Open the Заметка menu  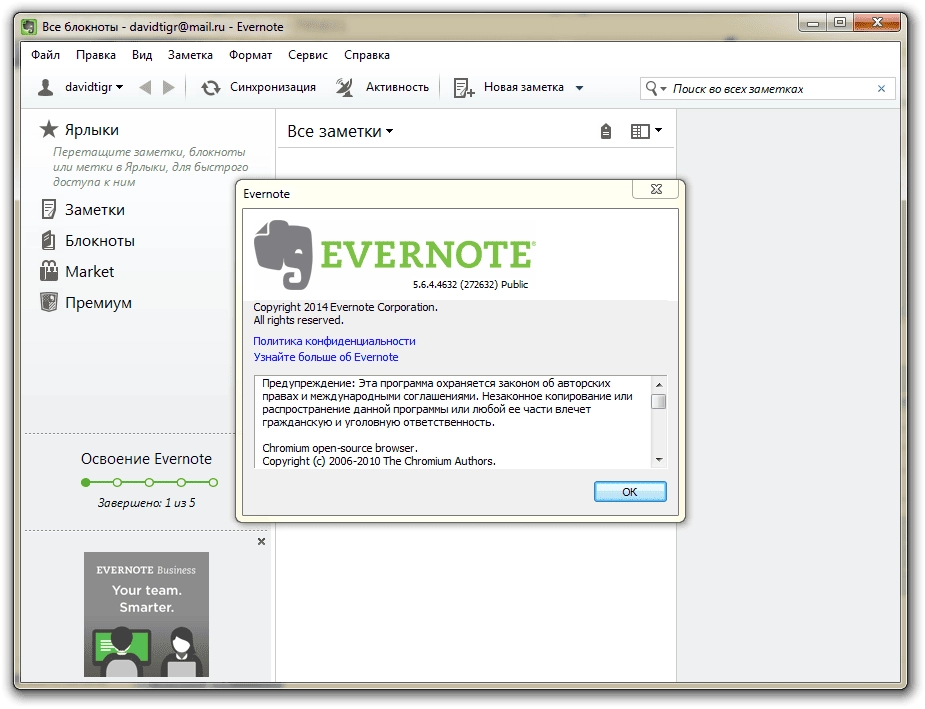tap(190, 55)
